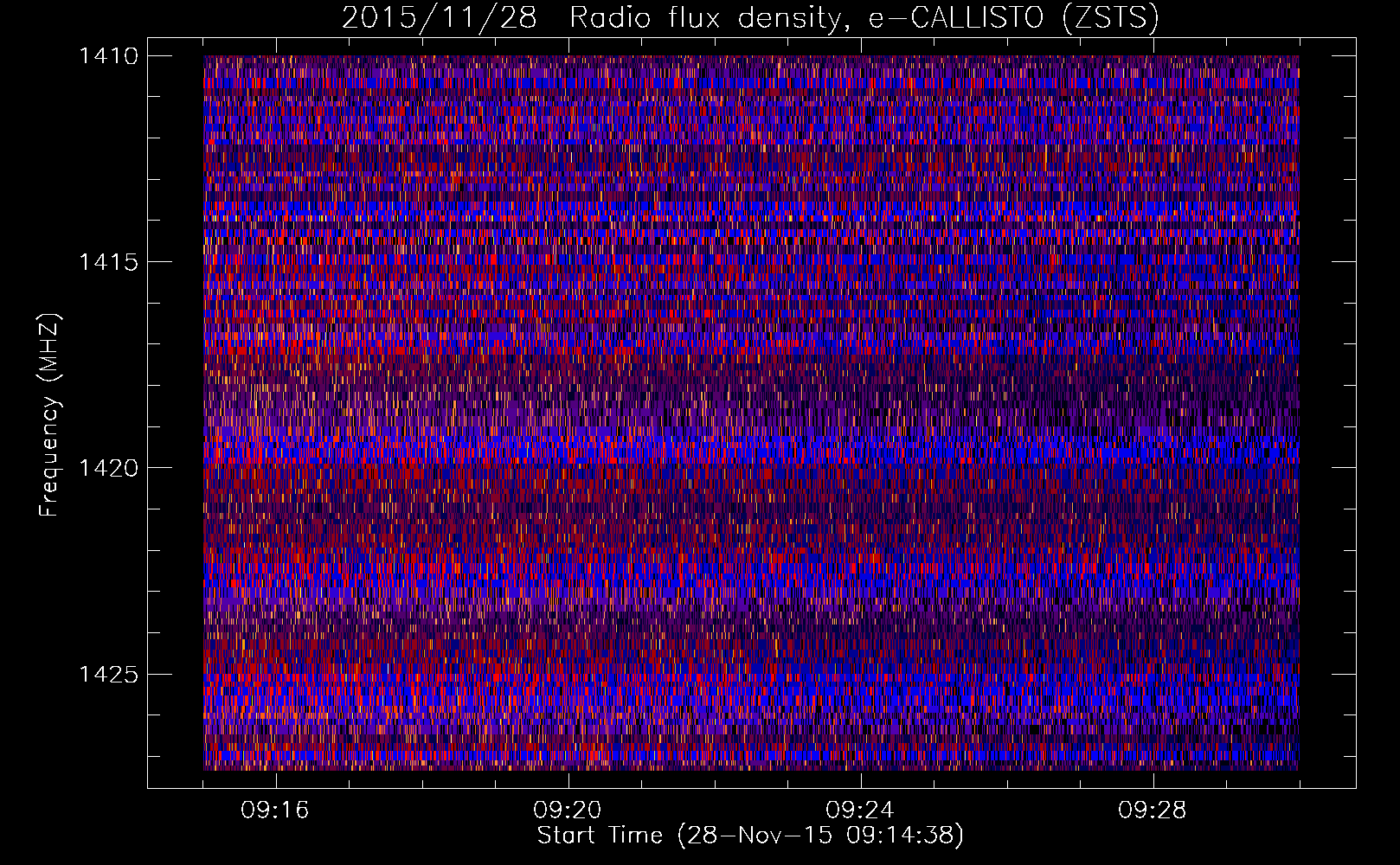Click the 09:24 time tick label
The height and width of the screenshot is (865, 1400).
[x=860, y=811]
